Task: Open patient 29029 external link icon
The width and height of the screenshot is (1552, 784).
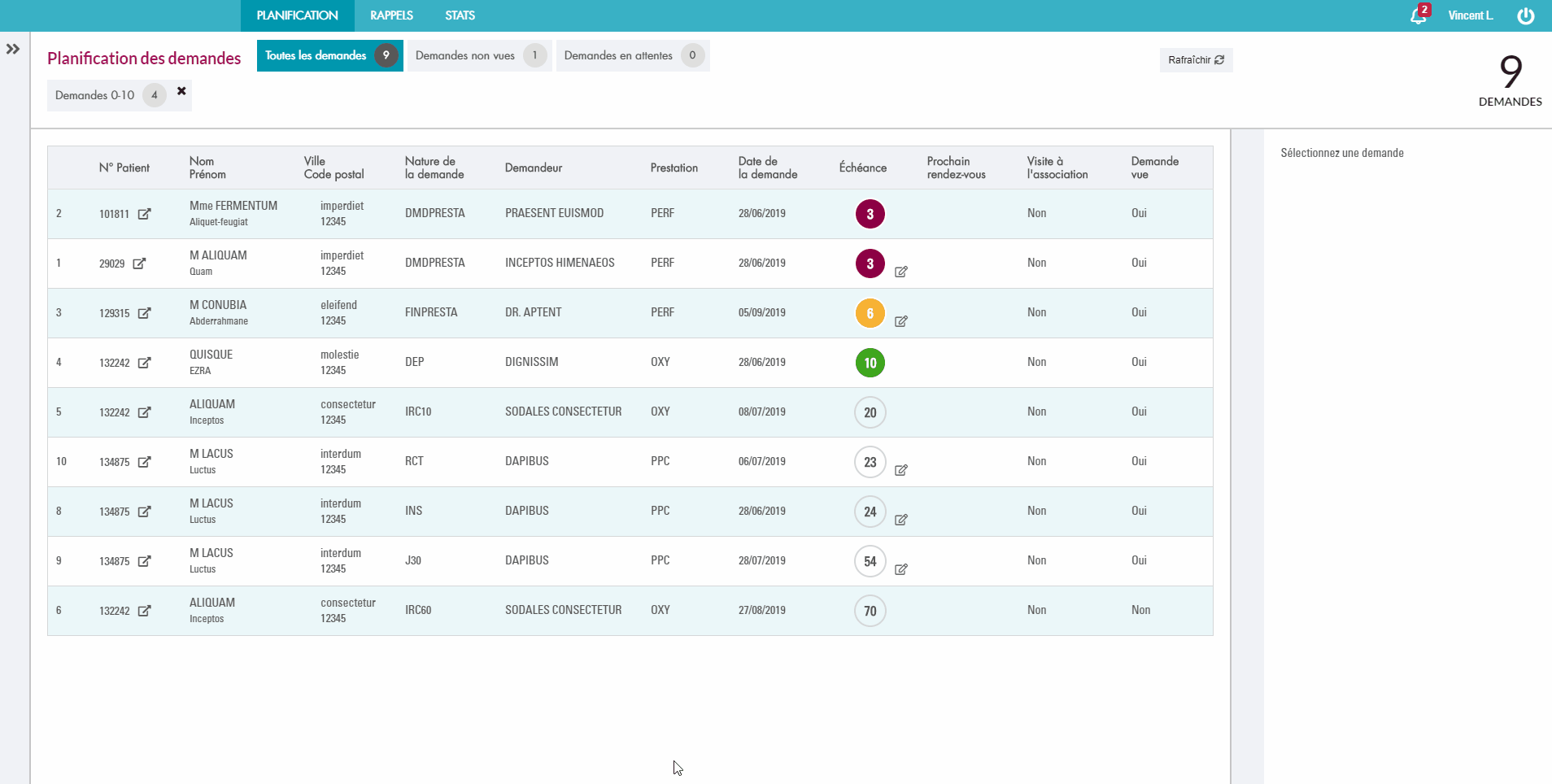Action: [139, 264]
